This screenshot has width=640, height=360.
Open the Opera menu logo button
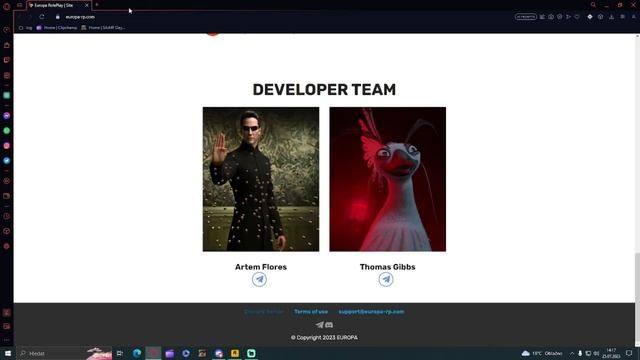6,6
